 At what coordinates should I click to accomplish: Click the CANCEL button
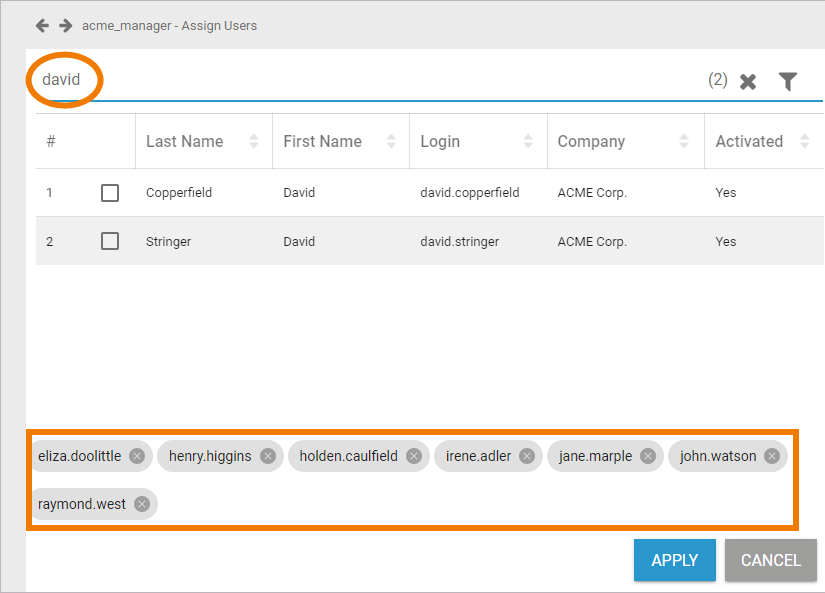click(x=771, y=560)
